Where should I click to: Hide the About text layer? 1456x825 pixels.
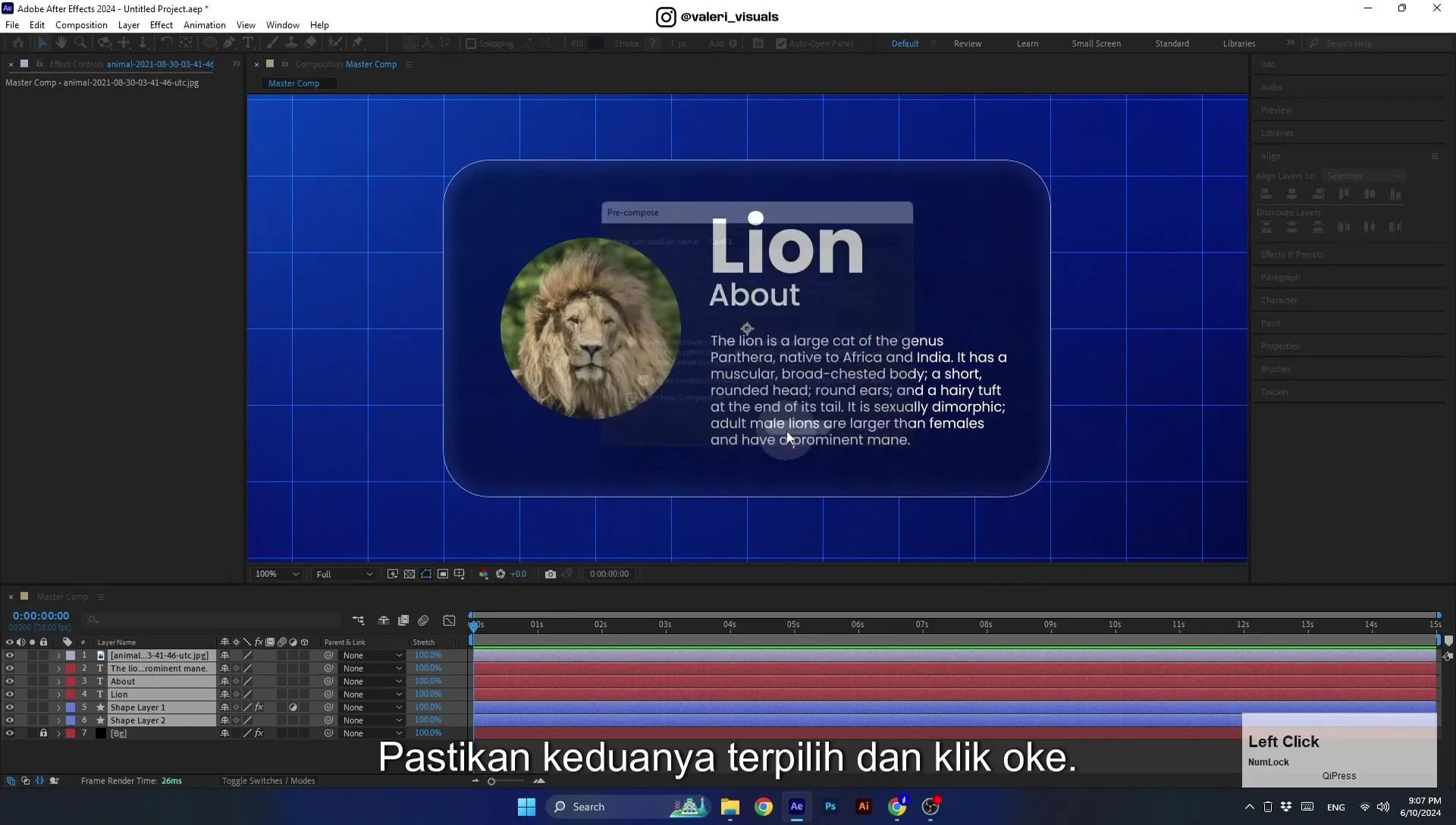(x=10, y=682)
